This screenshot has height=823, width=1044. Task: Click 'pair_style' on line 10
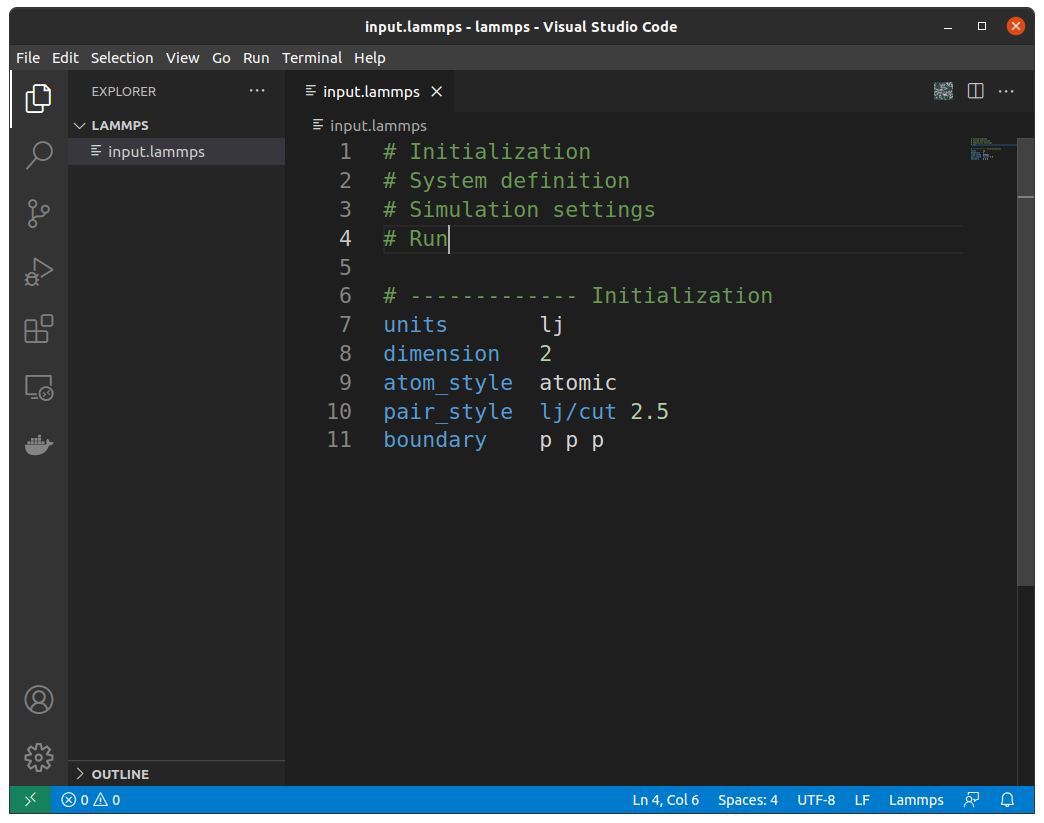tap(448, 412)
